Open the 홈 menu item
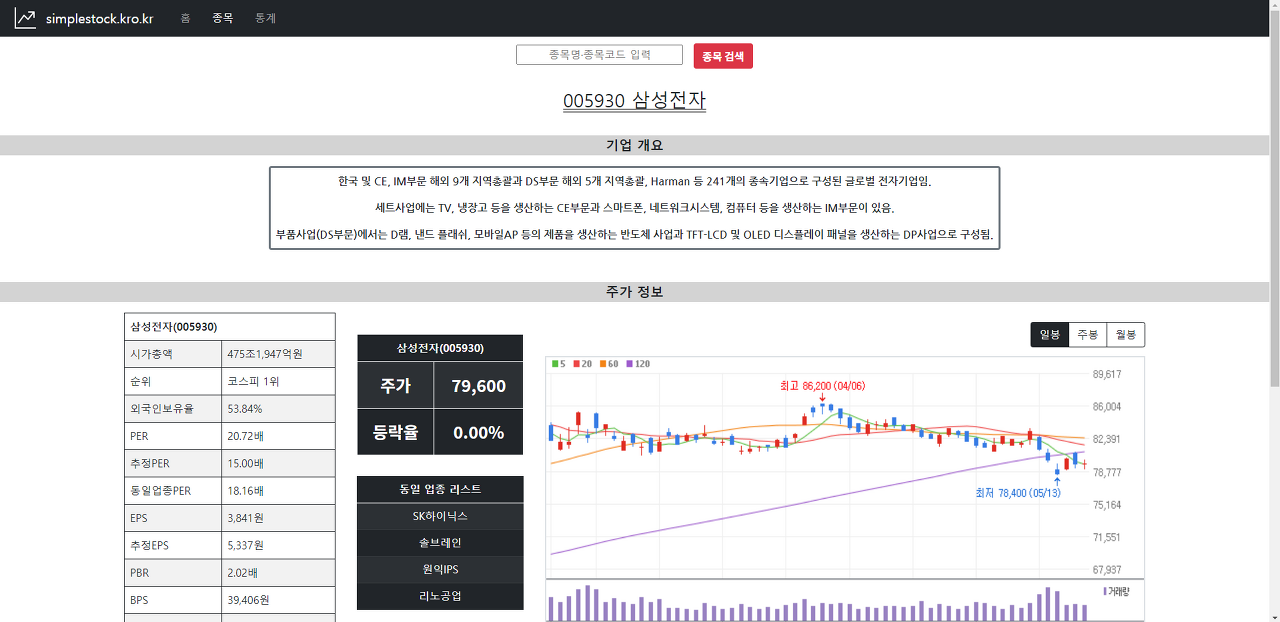This screenshot has height=622, width=1280. tap(184, 17)
